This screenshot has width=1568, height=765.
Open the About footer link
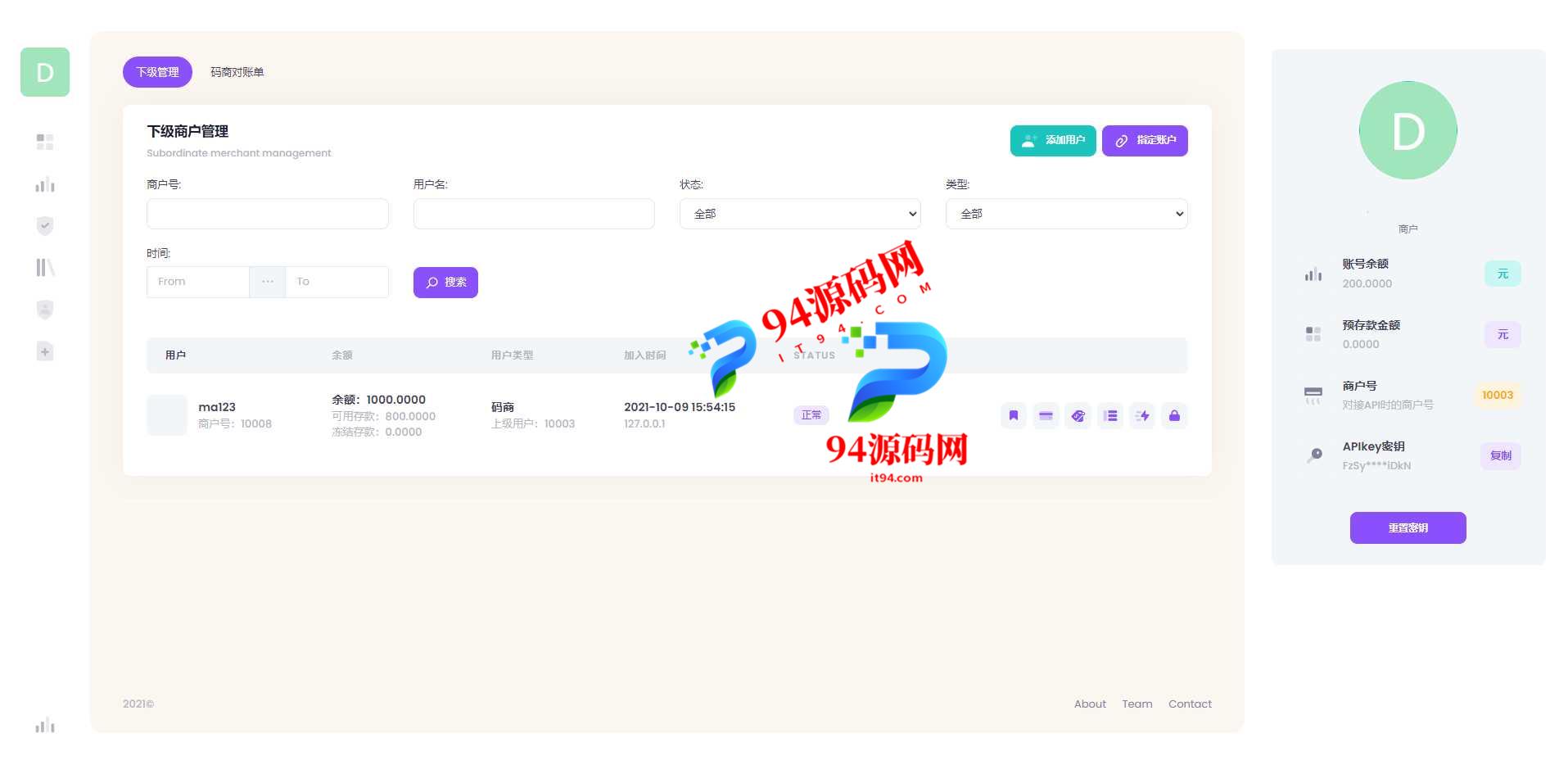1090,704
